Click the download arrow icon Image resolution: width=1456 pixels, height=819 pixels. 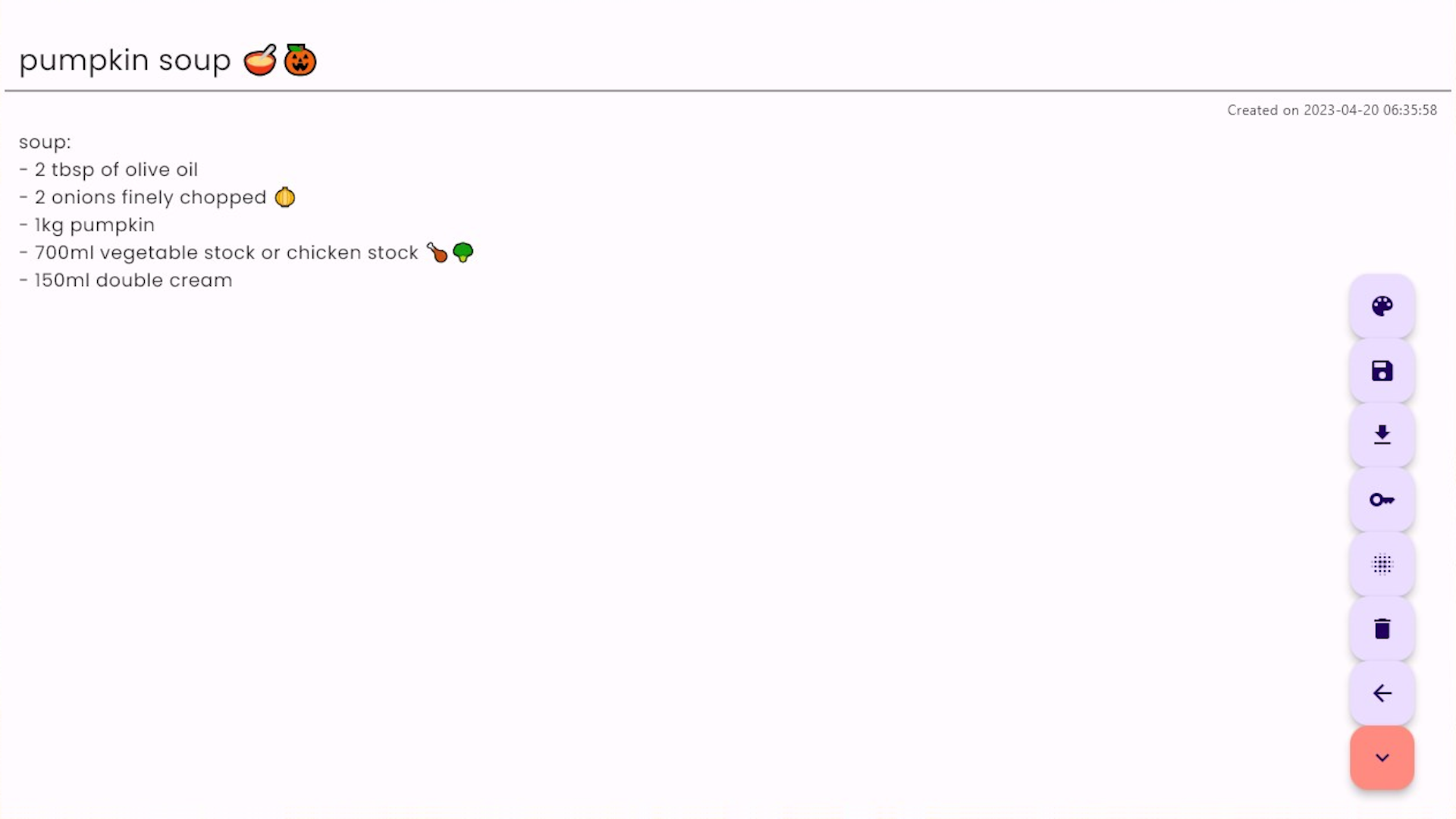[1382, 435]
